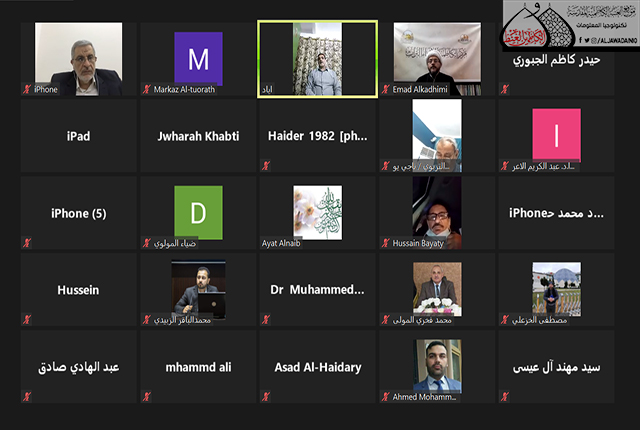Click the mute icon on iPhone (5) tile
The width and height of the screenshot is (640, 430).
pyautogui.click(x=27, y=243)
